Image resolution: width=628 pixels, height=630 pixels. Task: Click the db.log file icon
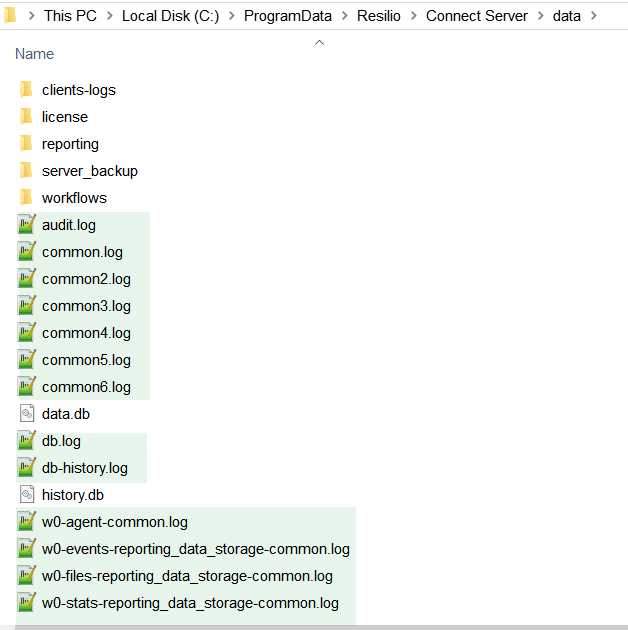[26, 441]
